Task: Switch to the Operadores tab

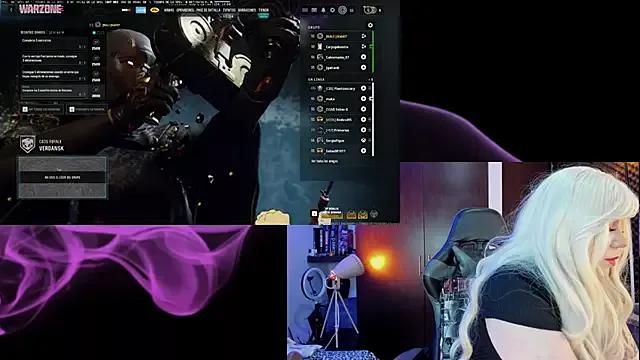Action: [185, 10]
